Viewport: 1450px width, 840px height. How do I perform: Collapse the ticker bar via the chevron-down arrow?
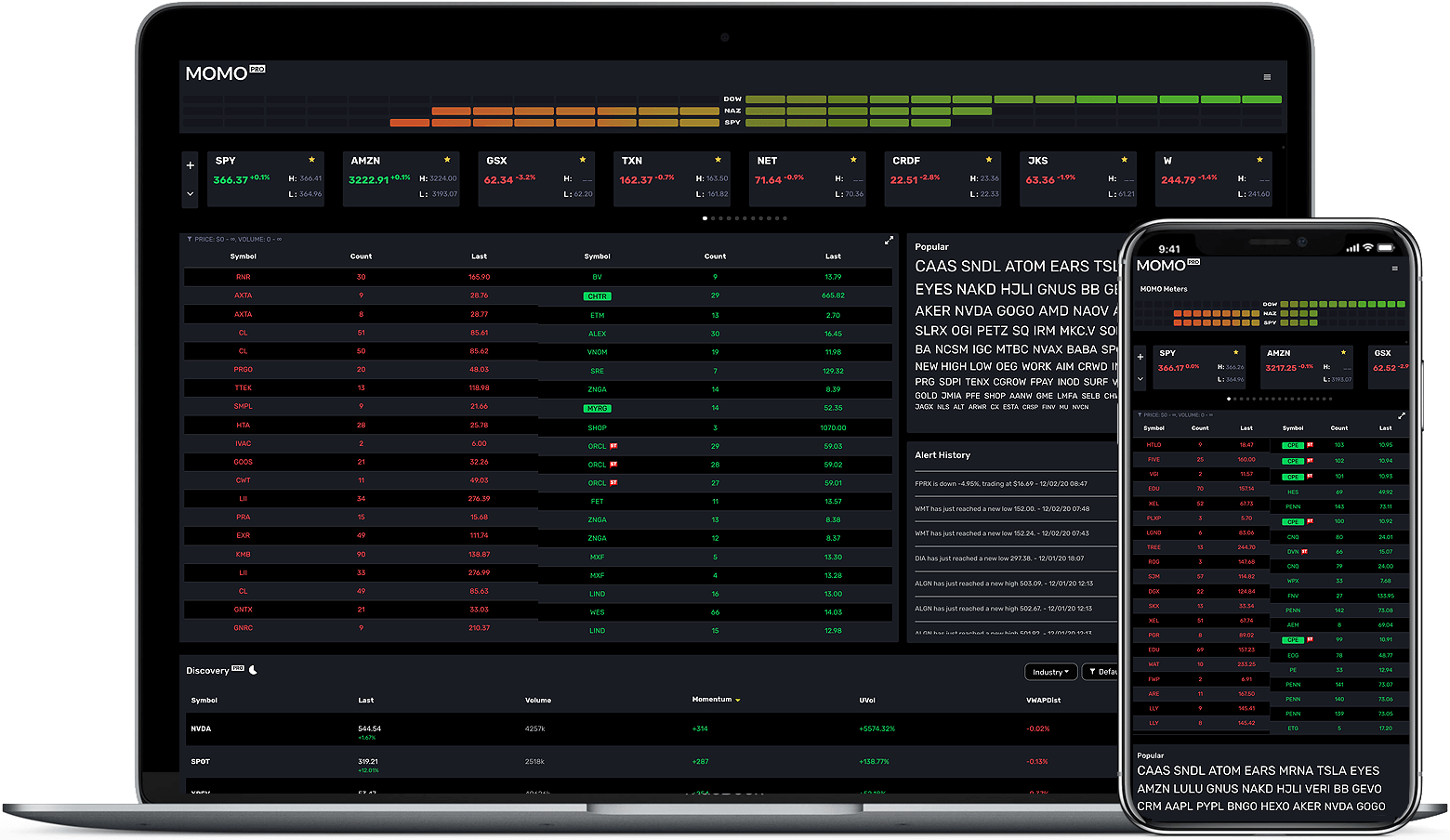pos(190,192)
